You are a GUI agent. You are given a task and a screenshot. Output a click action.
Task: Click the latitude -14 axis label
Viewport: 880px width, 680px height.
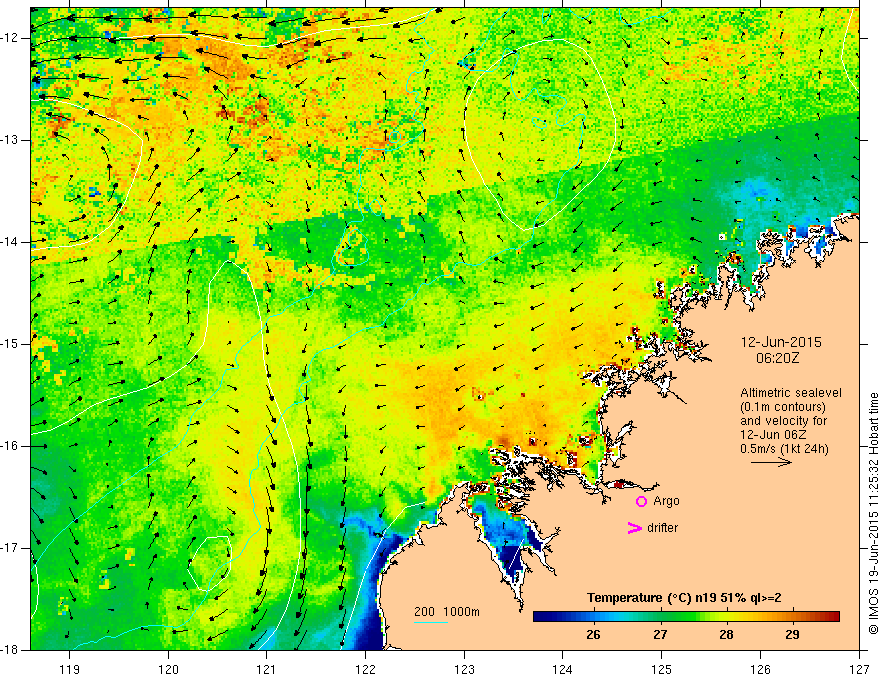click(11, 242)
